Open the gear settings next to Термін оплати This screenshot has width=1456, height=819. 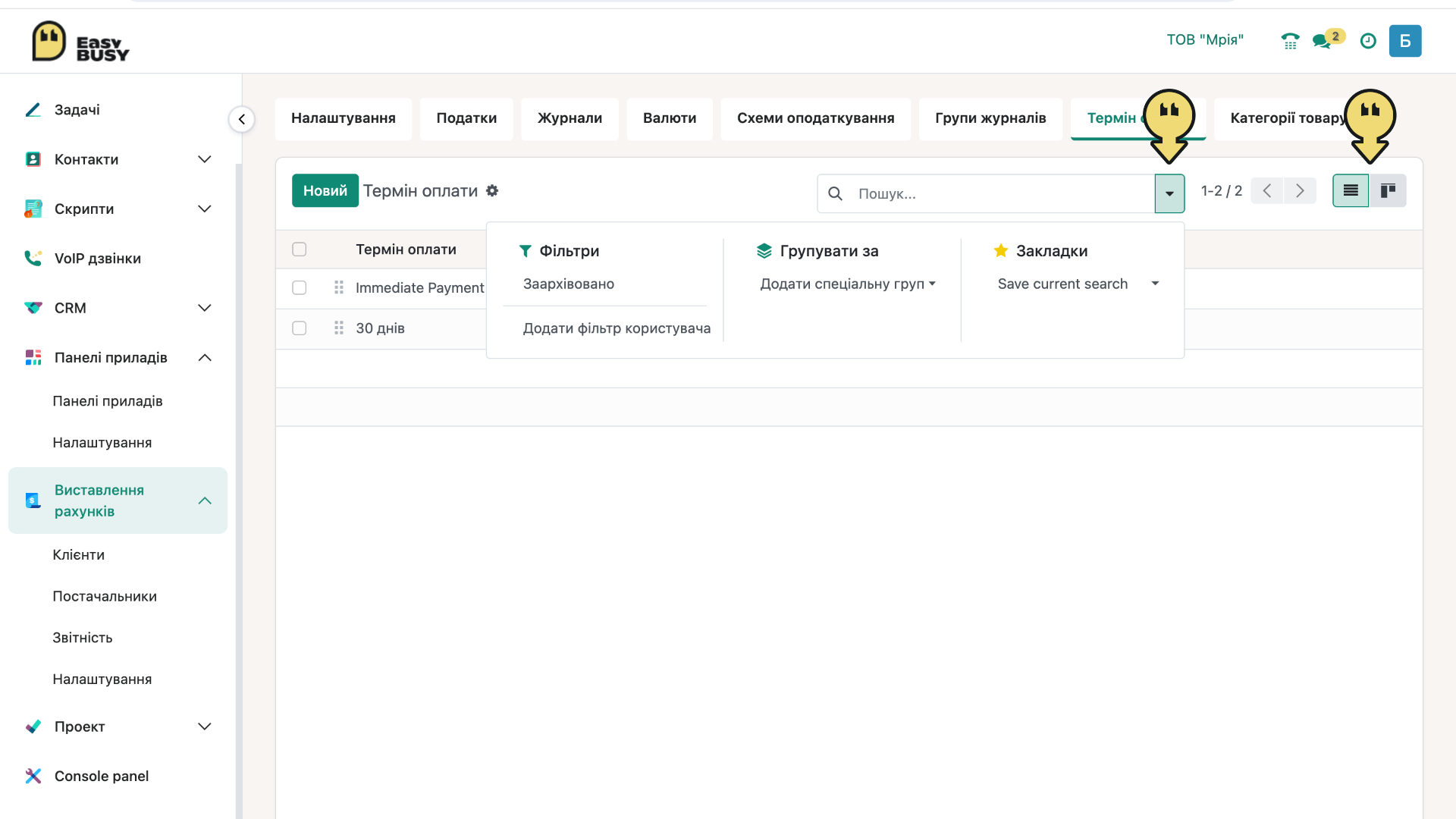tap(492, 190)
